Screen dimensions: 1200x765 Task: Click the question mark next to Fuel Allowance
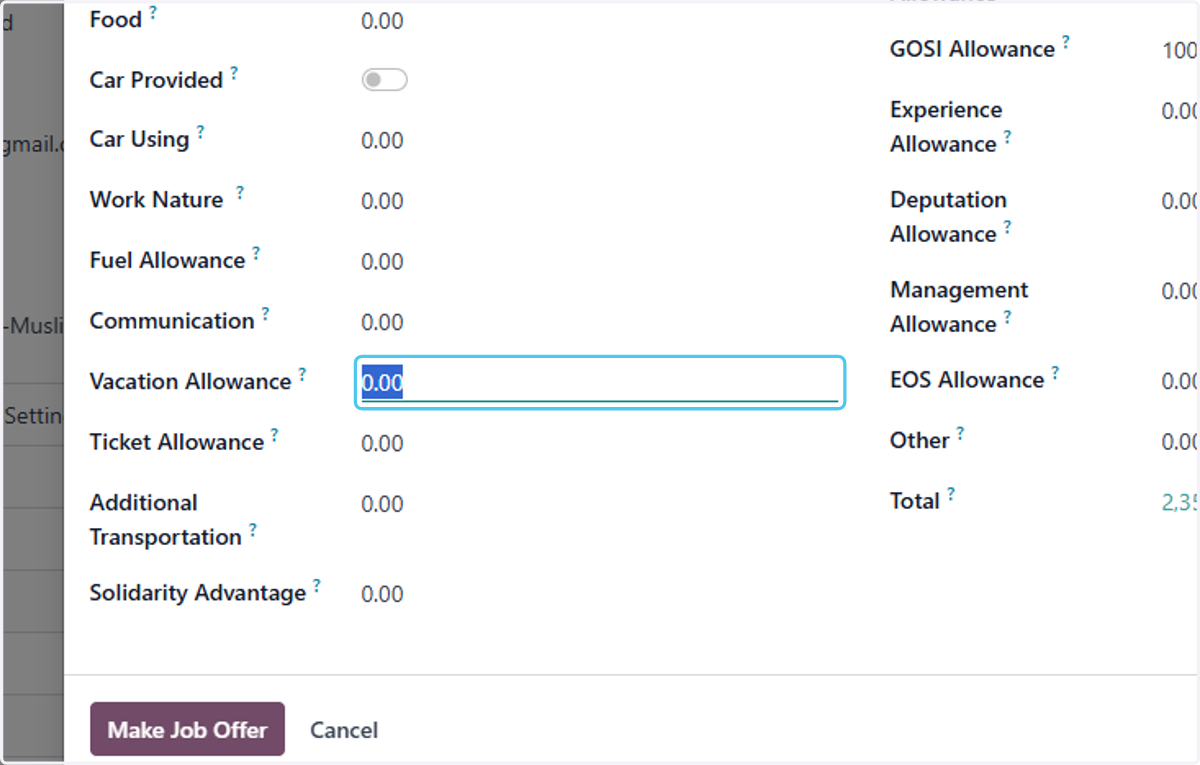click(256, 254)
